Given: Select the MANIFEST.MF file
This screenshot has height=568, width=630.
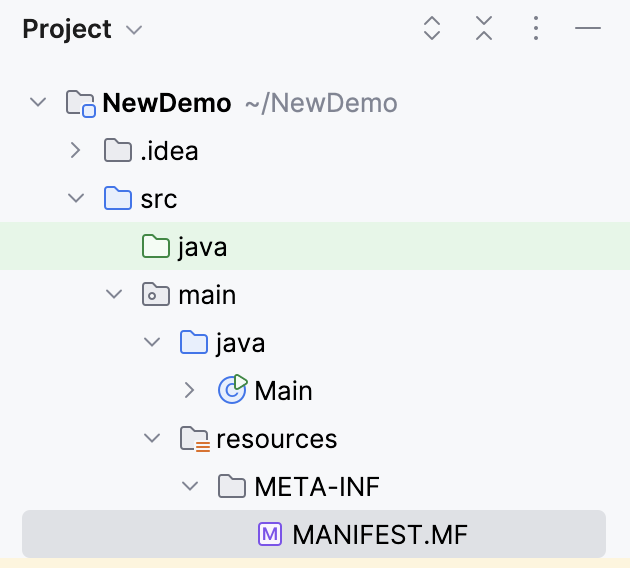Looking at the screenshot, I should (379, 535).
